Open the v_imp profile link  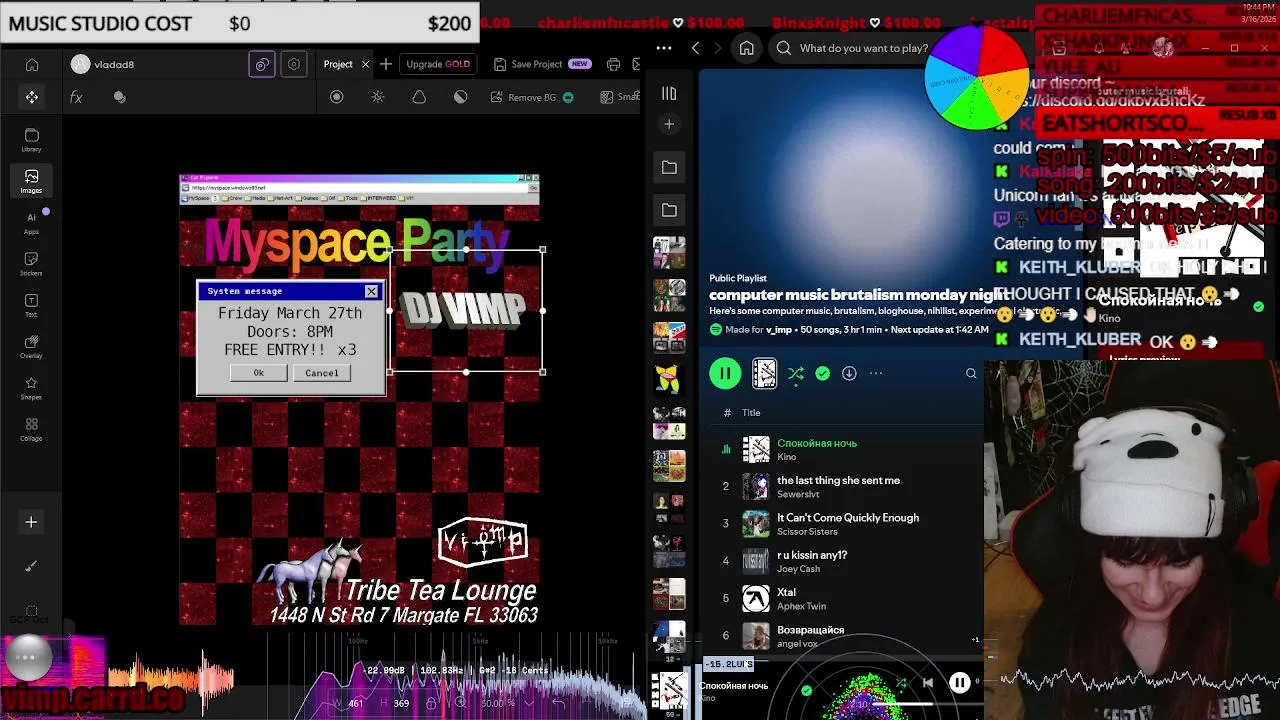(x=779, y=329)
